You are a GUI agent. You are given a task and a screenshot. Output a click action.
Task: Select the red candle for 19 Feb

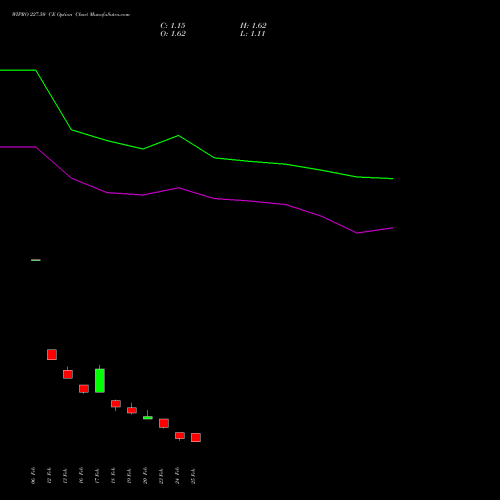point(132,410)
